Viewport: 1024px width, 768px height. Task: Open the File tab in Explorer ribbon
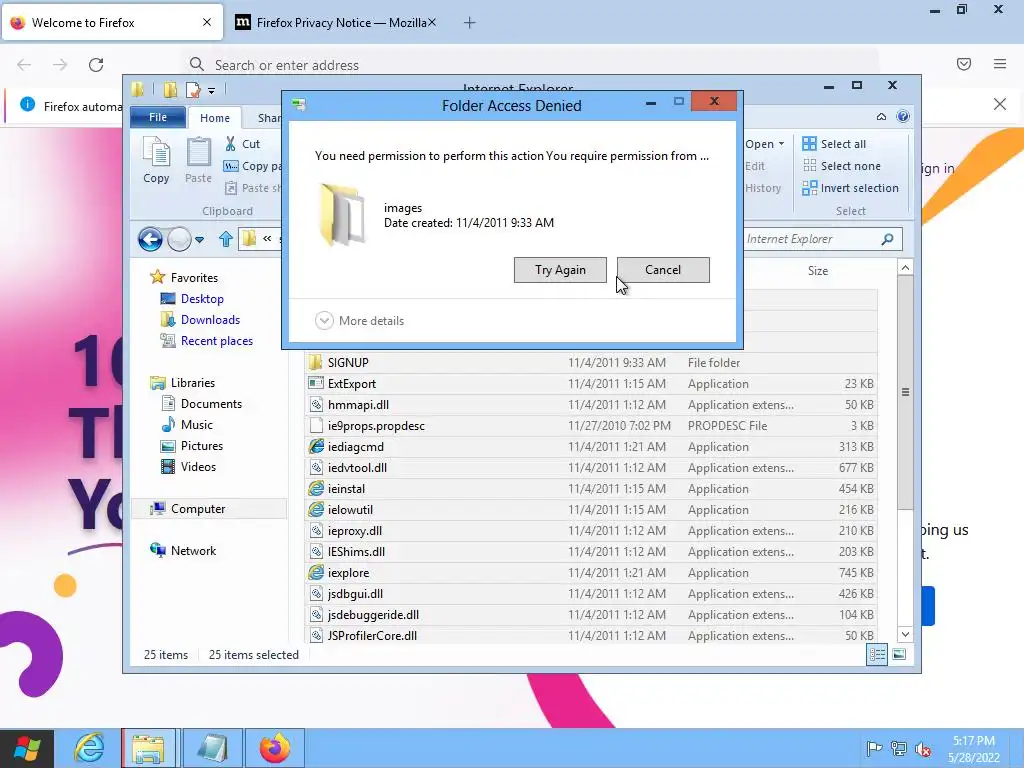click(158, 117)
